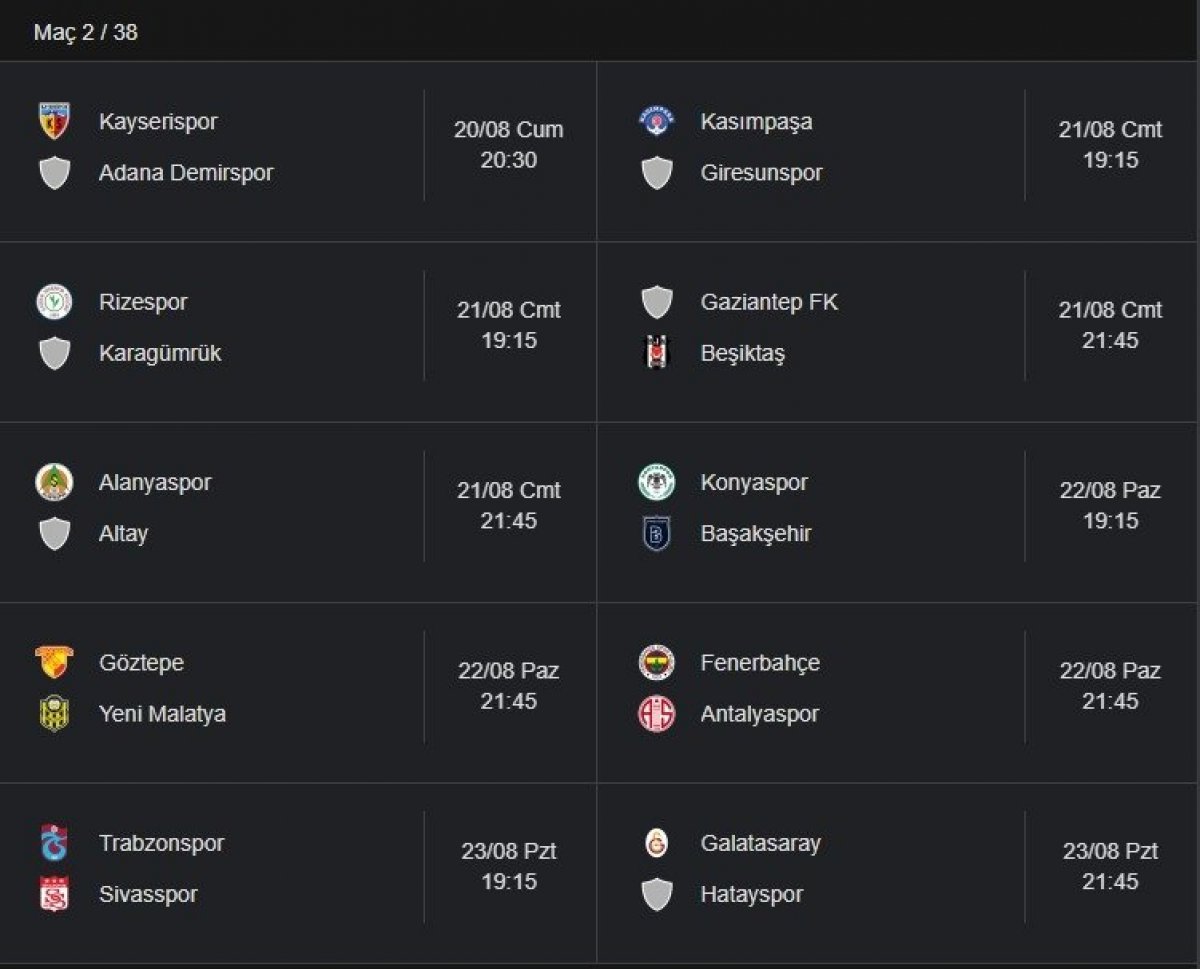The width and height of the screenshot is (1200, 969).
Task: Click the Göztepe team logo
Action: [x=54, y=662]
